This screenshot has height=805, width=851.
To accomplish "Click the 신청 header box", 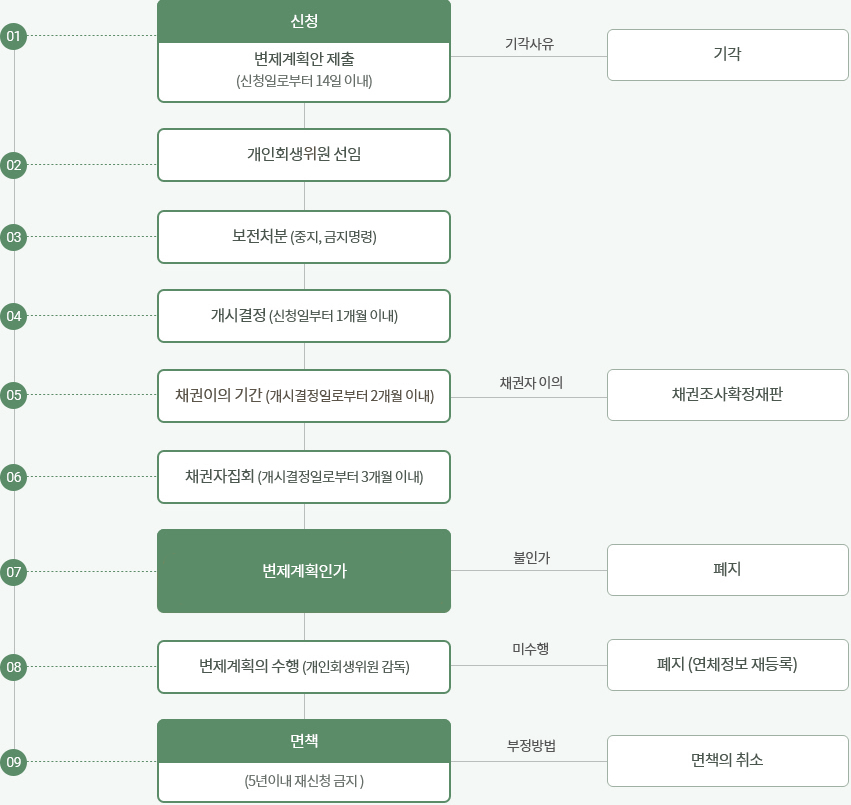I will tap(304, 21).
